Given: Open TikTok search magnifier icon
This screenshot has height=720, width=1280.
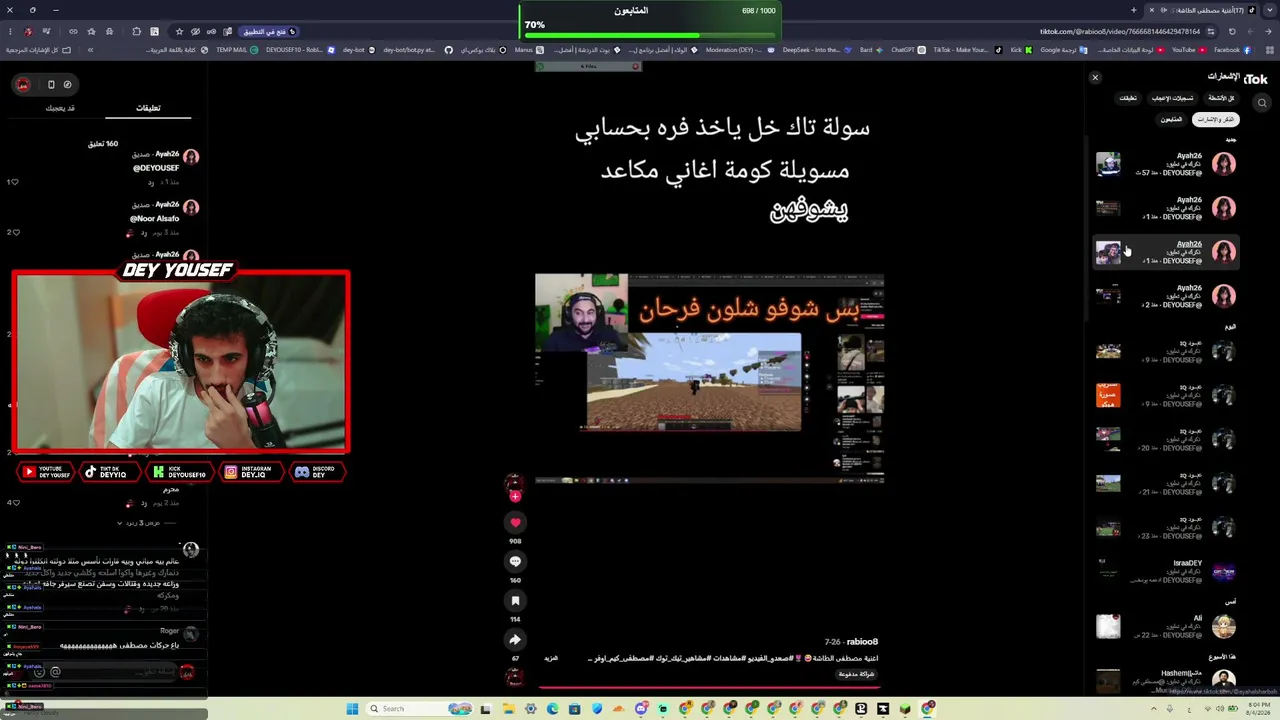Looking at the screenshot, I should click(1262, 103).
